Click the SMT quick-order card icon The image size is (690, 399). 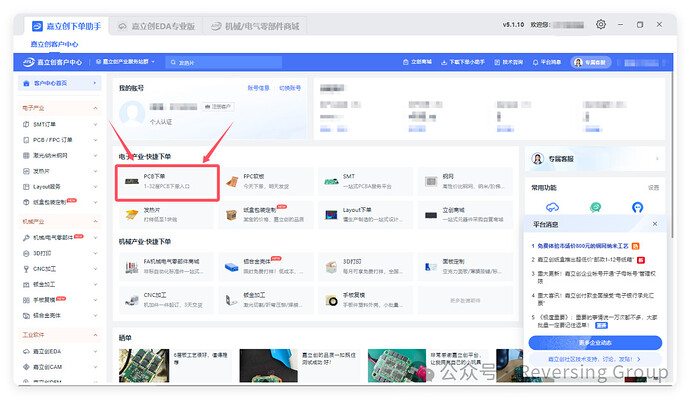pos(331,181)
